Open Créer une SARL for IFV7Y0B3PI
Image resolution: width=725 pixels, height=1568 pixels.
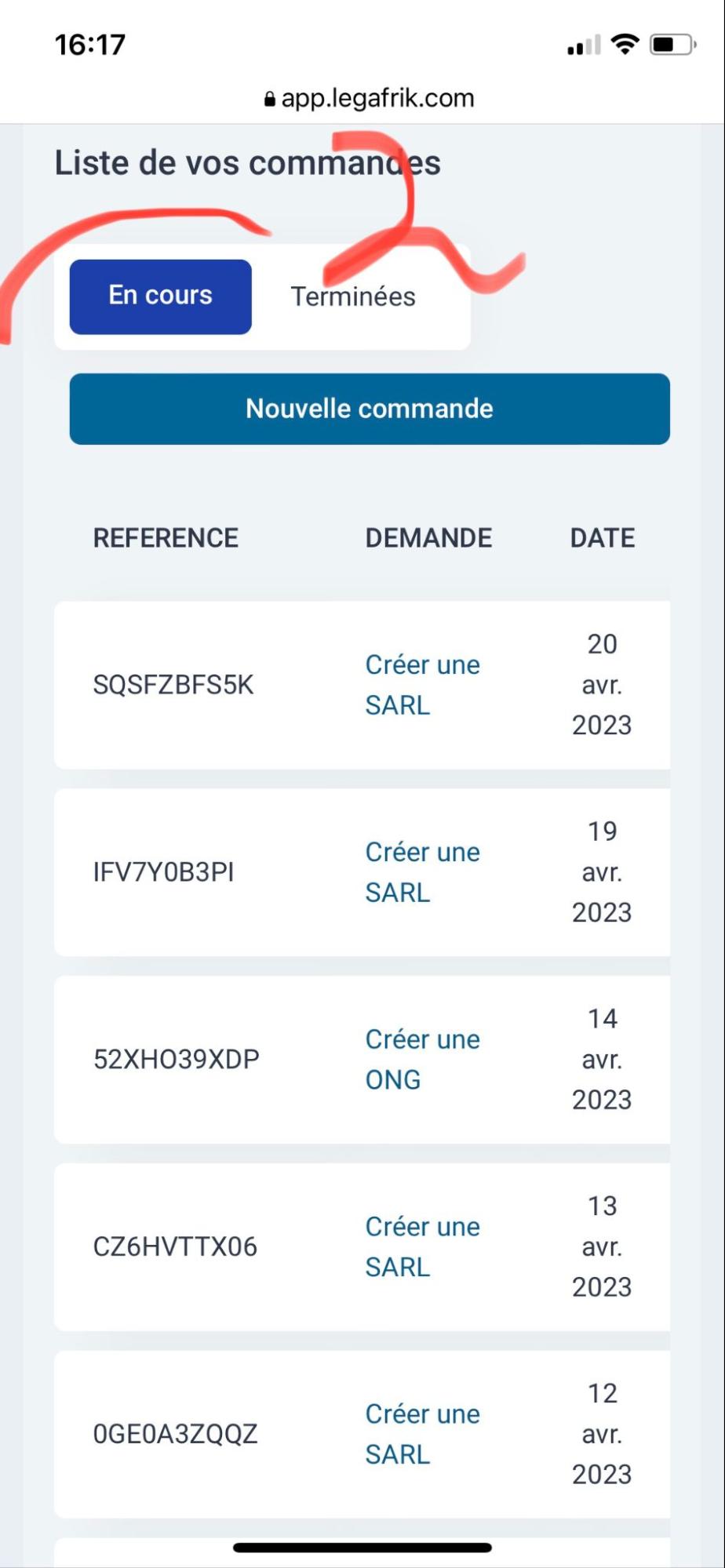click(x=423, y=872)
